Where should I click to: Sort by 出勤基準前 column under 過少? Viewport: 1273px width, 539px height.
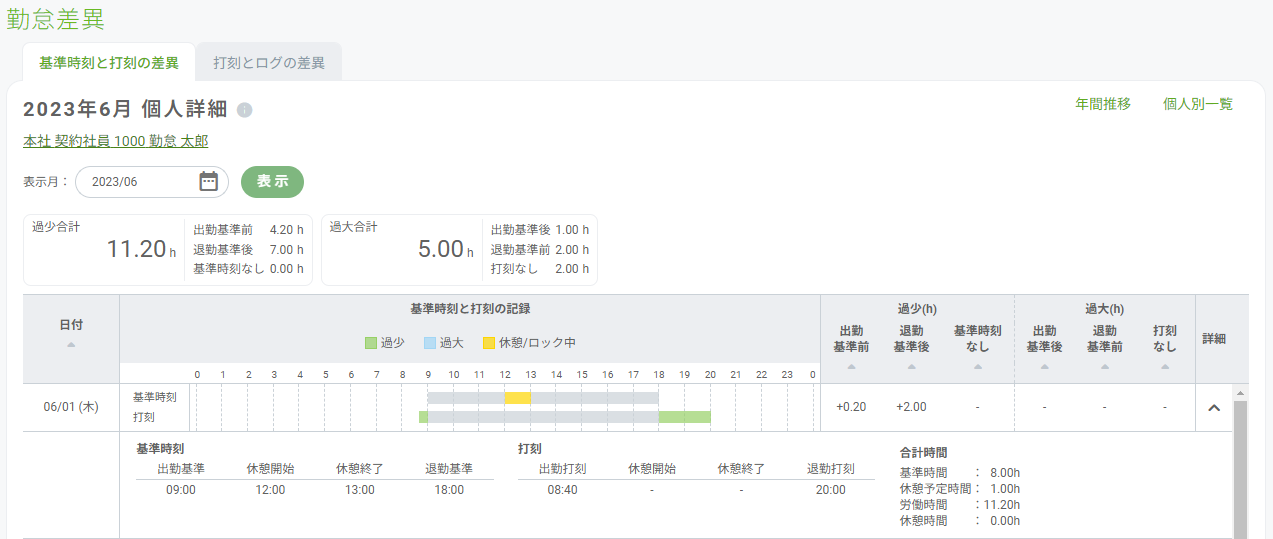[851, 367]
